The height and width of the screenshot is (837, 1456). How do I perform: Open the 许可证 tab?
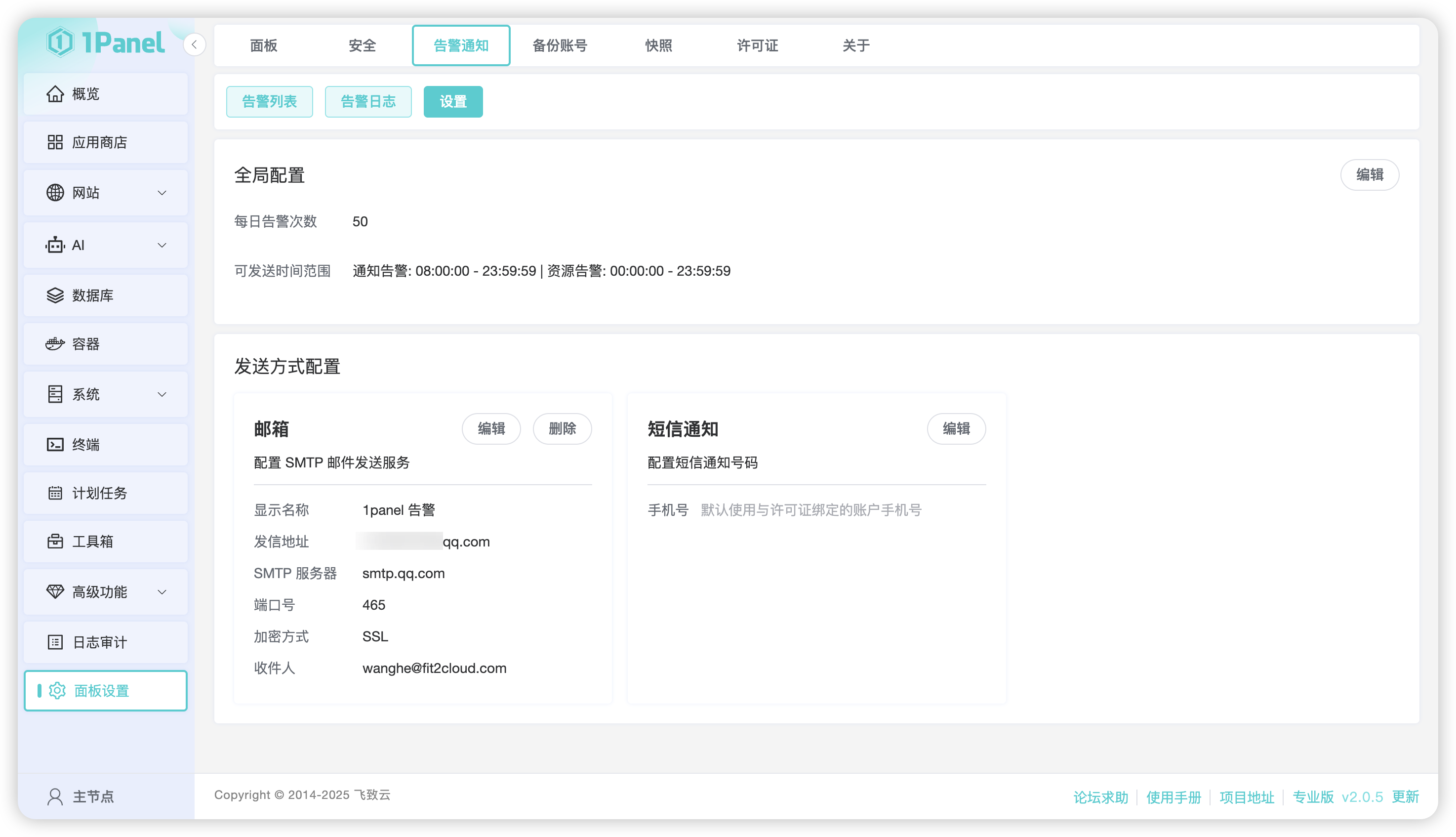point(757,45)
